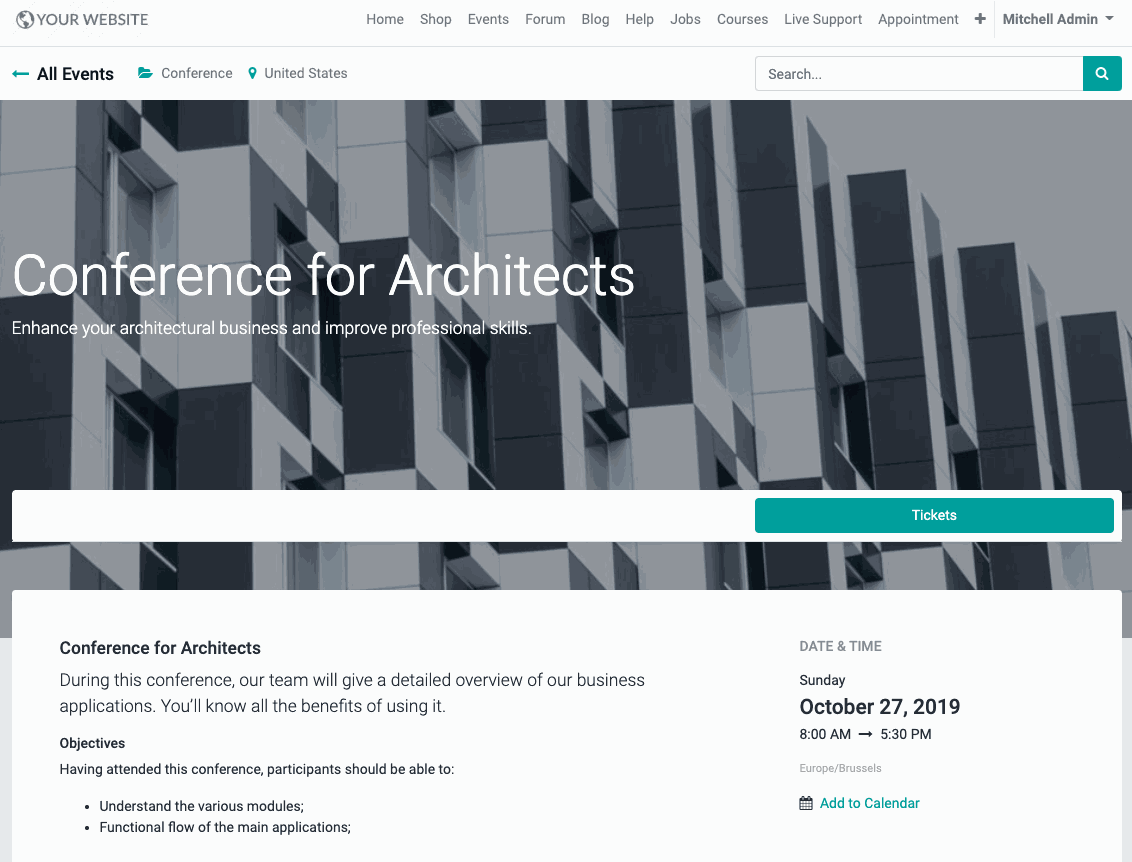
Task: Filter by the Conference category link
Action: coord(196,73)
